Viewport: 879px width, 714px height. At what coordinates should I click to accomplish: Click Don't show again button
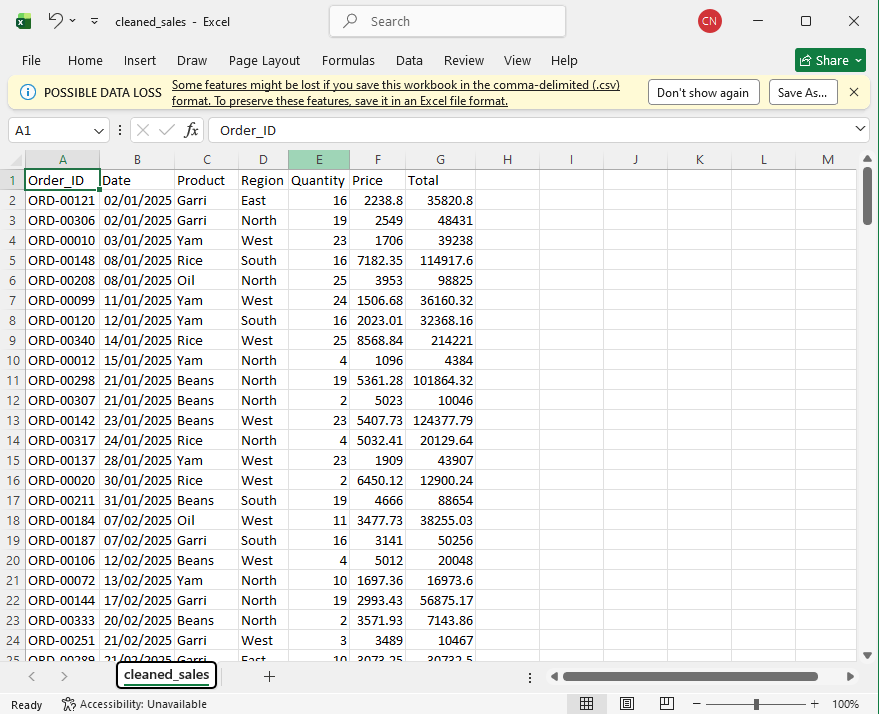tap(703, 92)
